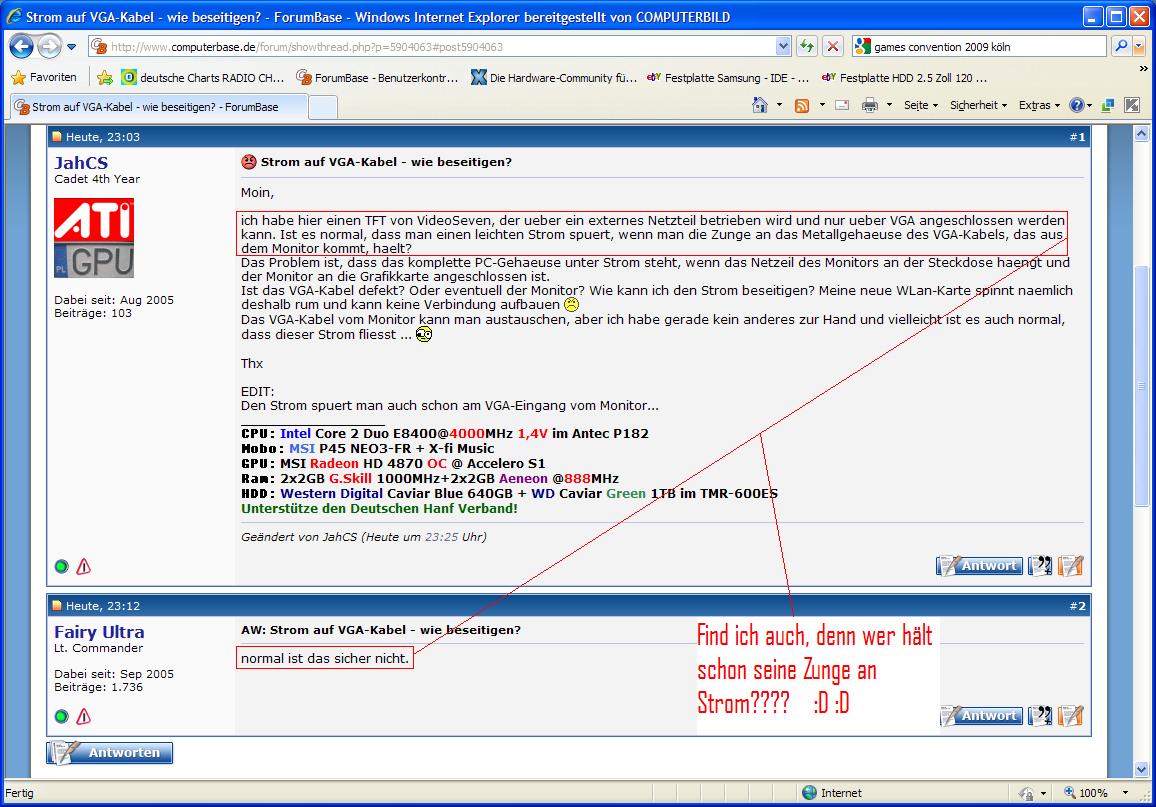Click the Read Mail envelope icon
Image resolution: width=1156 pixels, height=807 pixels.
pos(842,105)
